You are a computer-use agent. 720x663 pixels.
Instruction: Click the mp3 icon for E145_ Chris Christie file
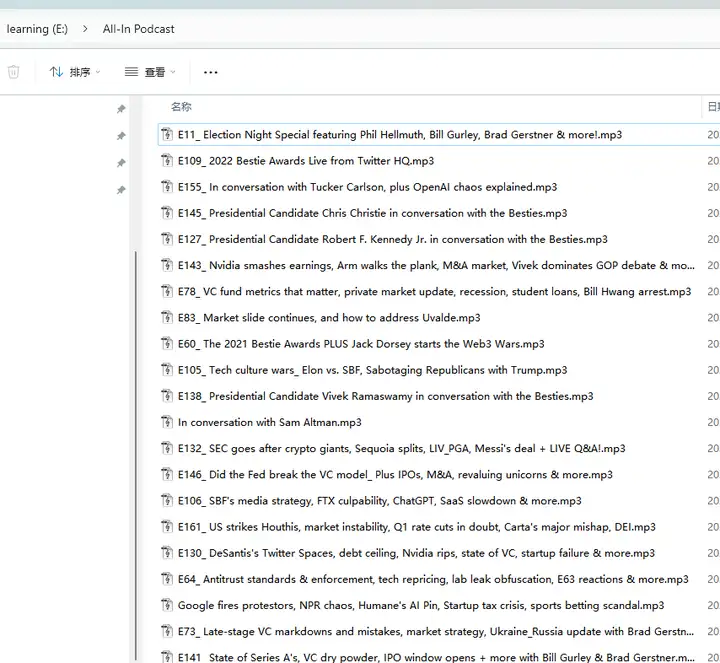[167, 213]
